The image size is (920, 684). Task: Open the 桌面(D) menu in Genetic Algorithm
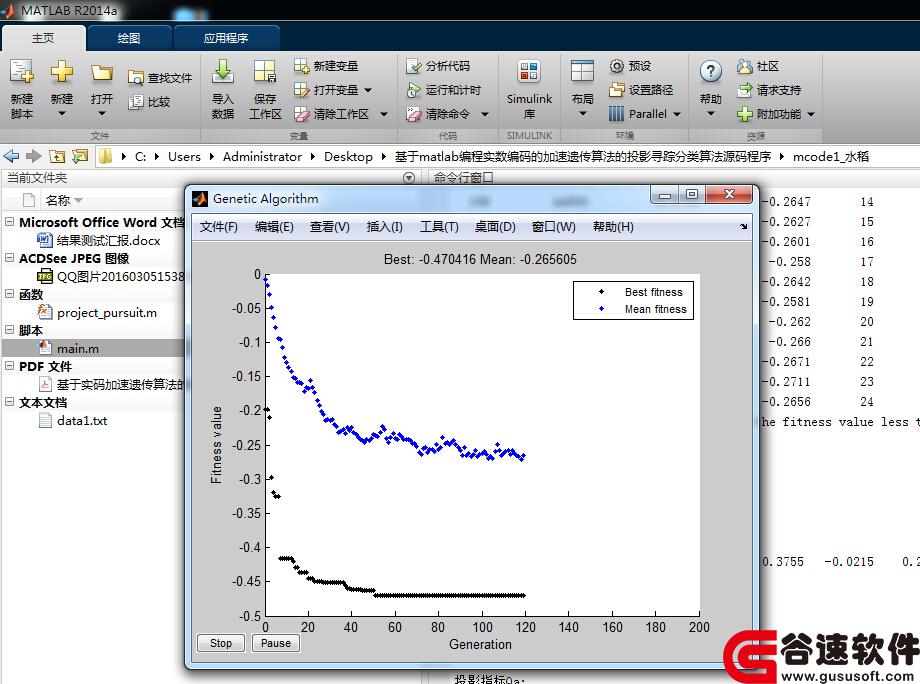495,227
